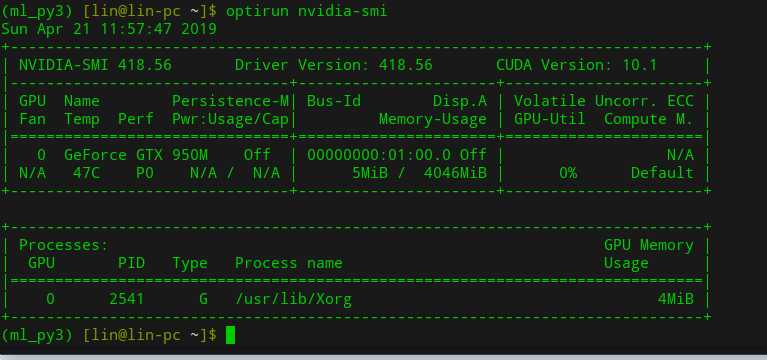Viewport: 767px width, 360px height.
Task: Click the 'optirun nvidia-smi' command text
Action: tap(306, 11)
